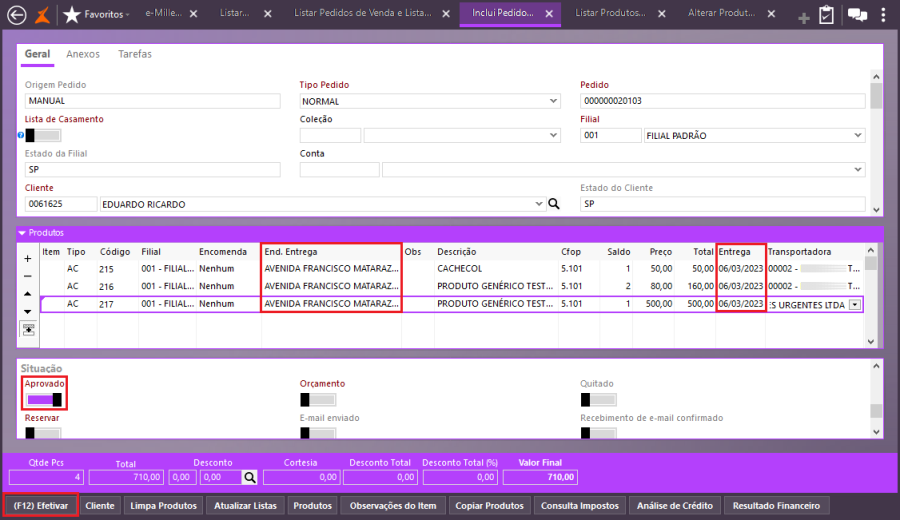Toggle Recebimento de e-mail confirmado switch
The width and height of the screenshot is (900, 520).
pos(598,433)
